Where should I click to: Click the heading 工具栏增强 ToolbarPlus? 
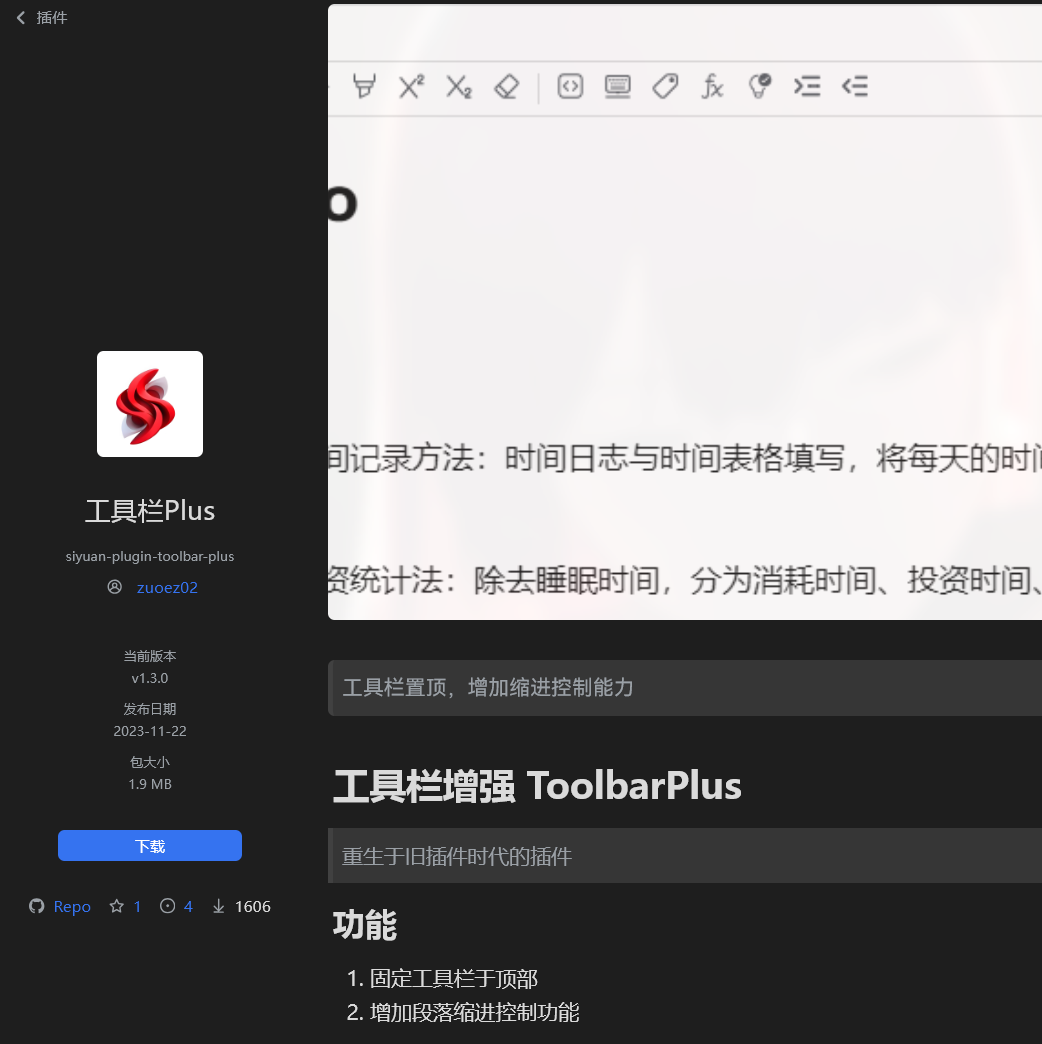[537, 786]
